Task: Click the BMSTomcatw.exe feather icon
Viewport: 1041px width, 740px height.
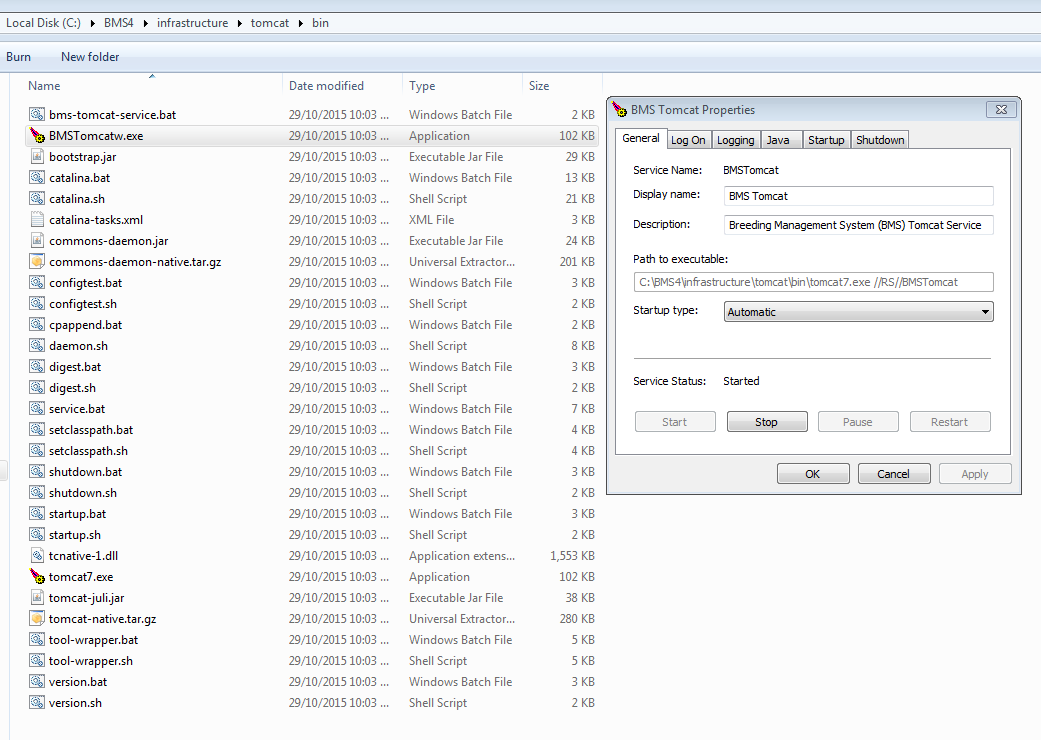Action: click(x=37, y=136)
